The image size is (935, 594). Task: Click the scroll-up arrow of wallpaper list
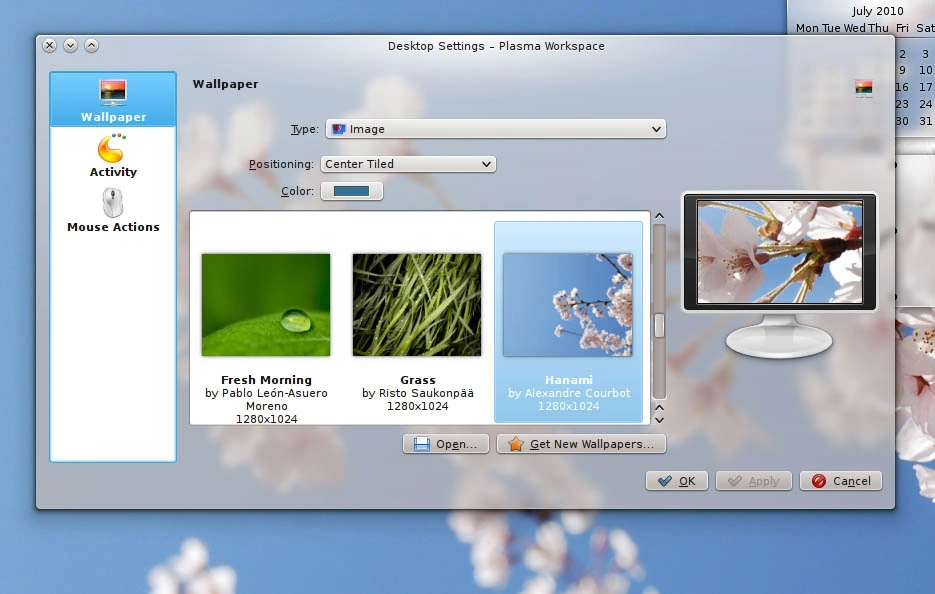click(659, 216)
